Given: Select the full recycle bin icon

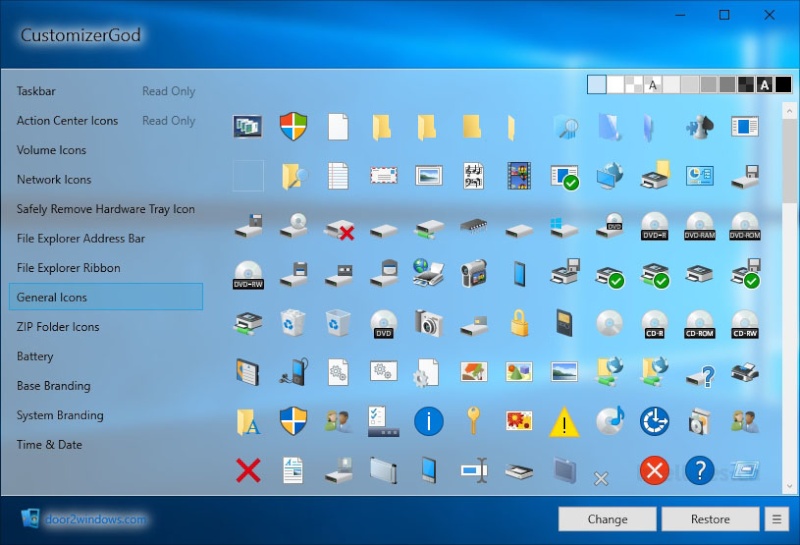Looking at the screenshot, I should (293, 323).
